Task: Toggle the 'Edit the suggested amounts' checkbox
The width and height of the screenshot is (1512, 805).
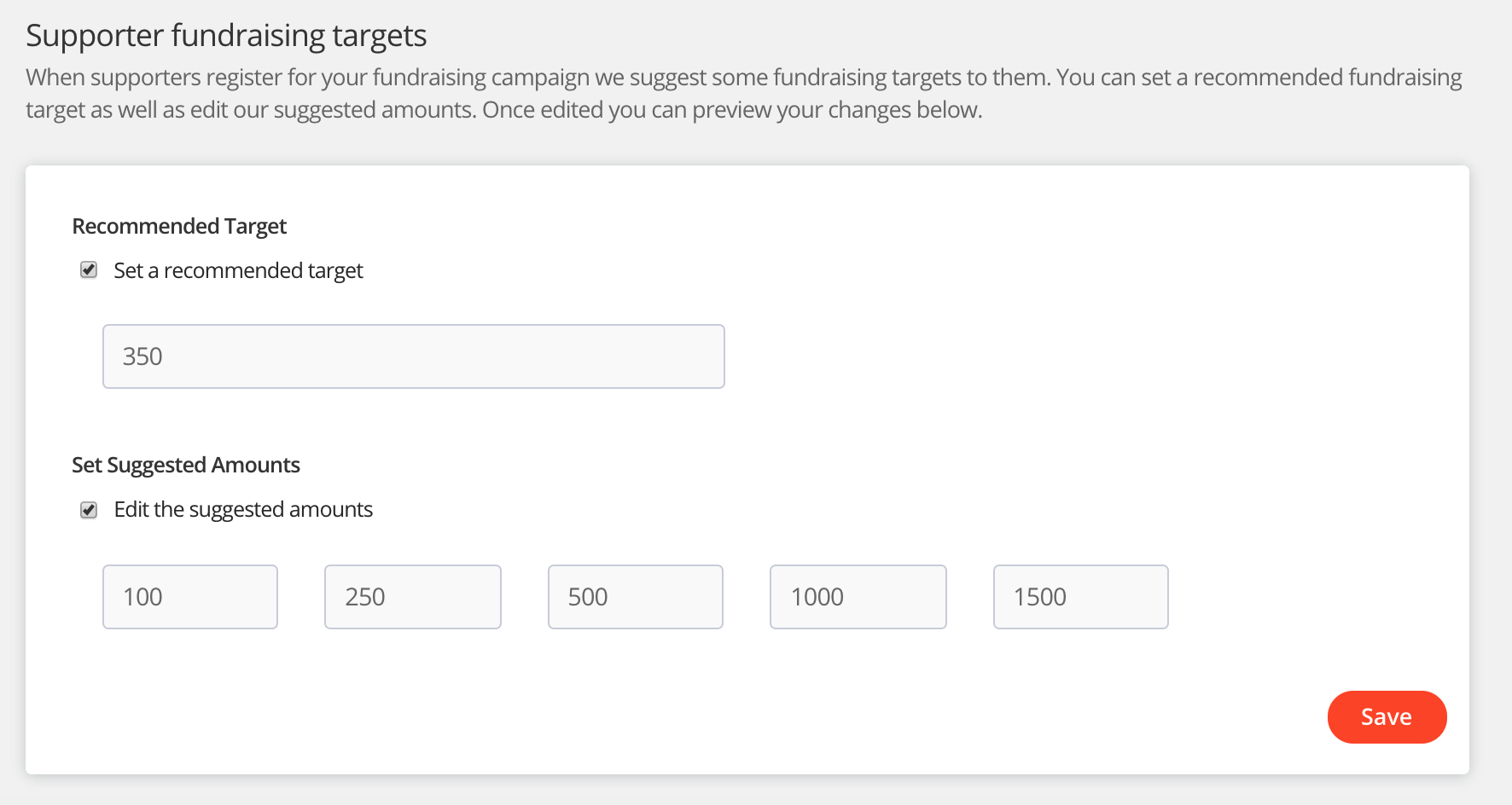Action: [89, 510]
